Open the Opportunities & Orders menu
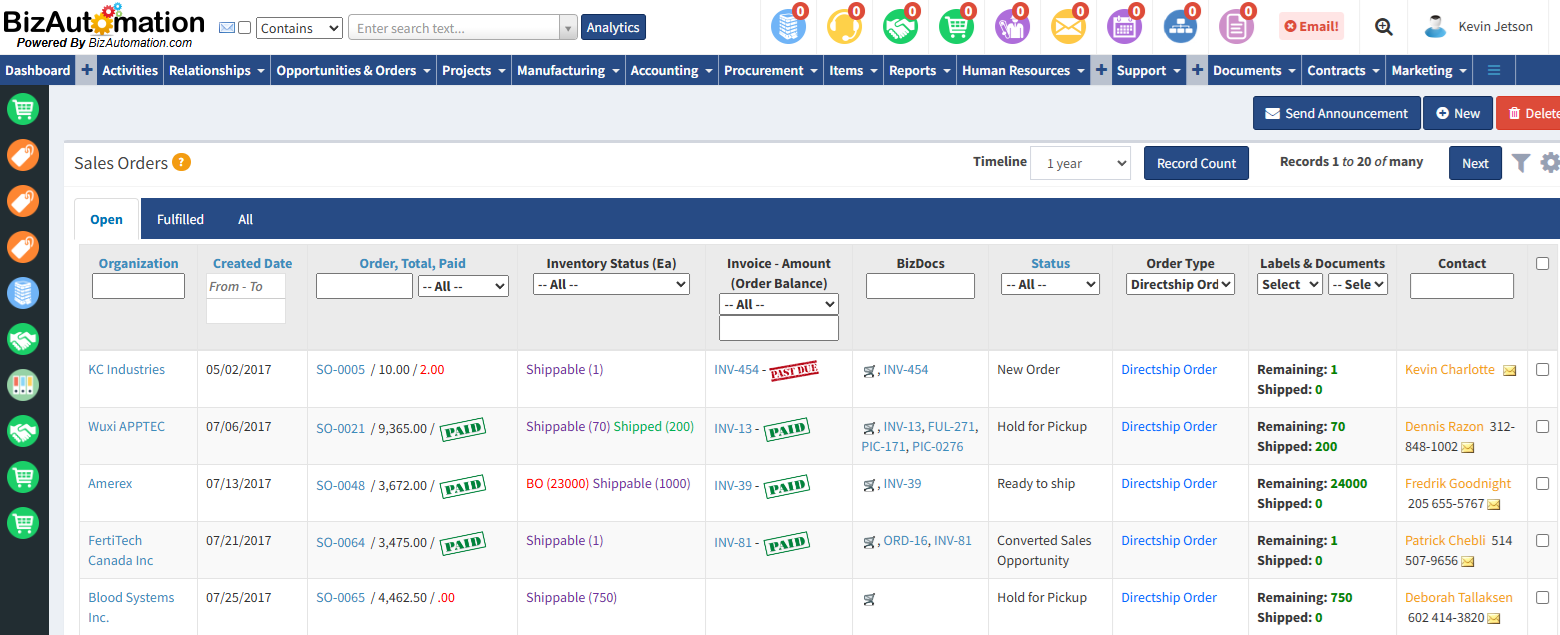The height and width of the screenshot is (635, 1560). pyautogui.click(x=354, y=70)
